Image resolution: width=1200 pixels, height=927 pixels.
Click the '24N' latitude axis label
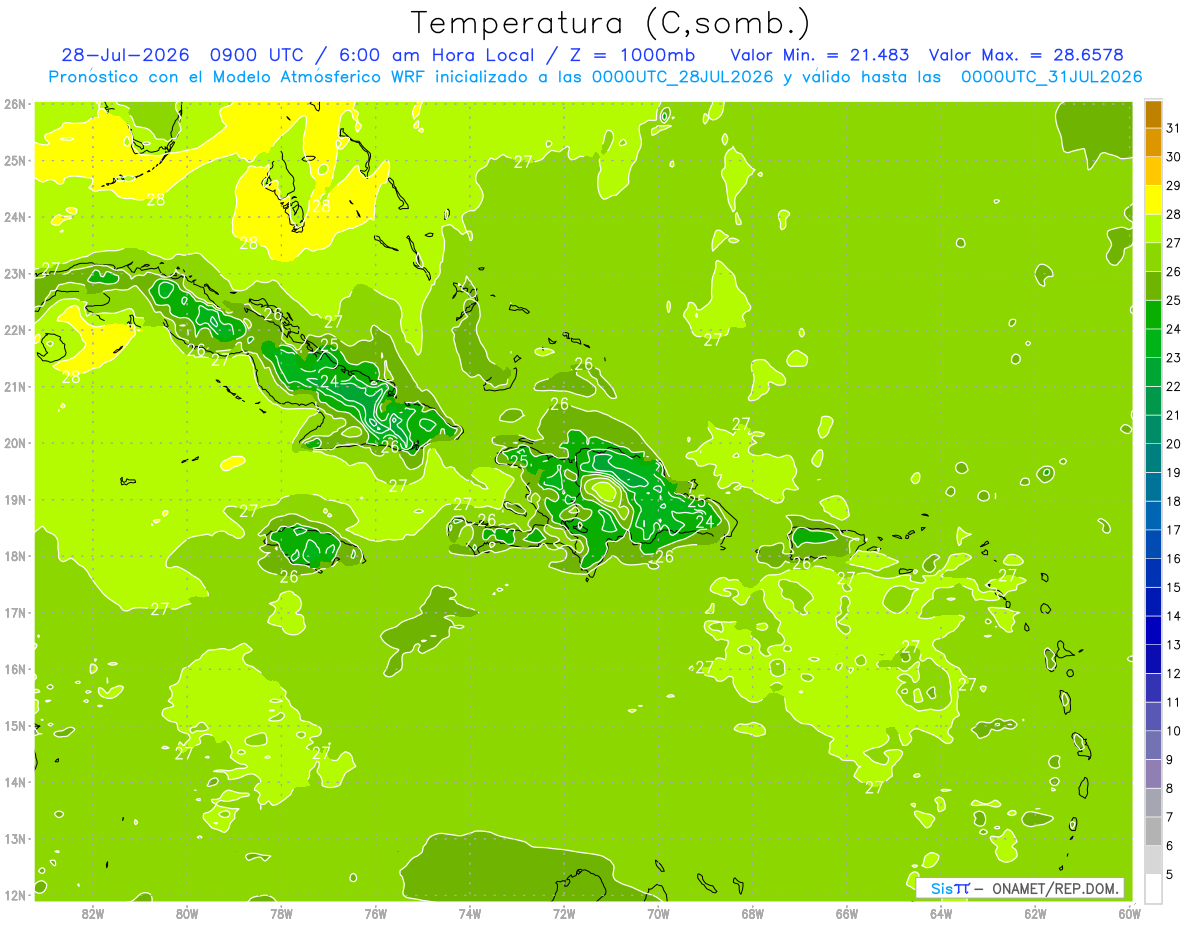[14, 217]
